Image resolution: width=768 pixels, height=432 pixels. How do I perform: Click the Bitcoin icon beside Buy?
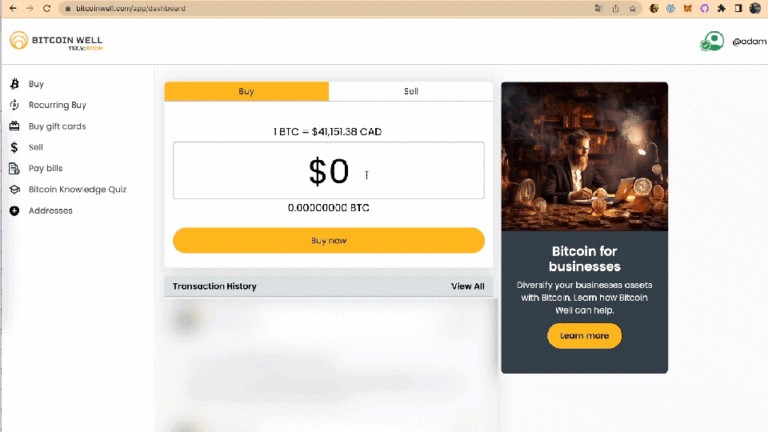click(x=15, y=84)
